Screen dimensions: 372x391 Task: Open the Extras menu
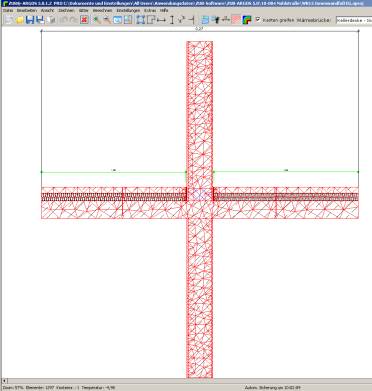pos(150,11)
